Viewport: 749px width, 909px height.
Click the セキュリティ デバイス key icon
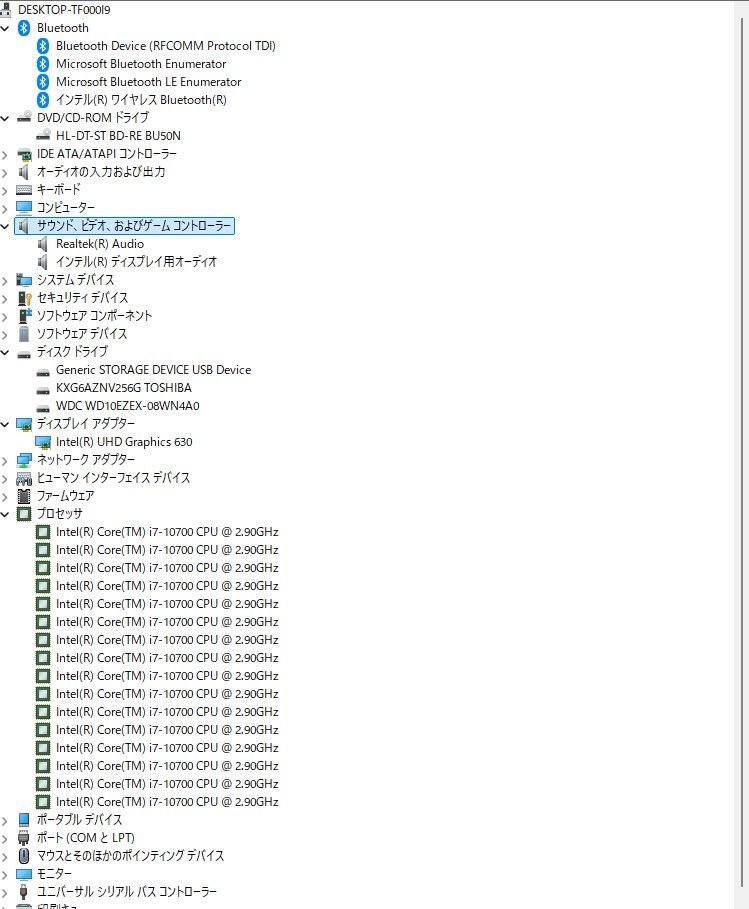24,298
